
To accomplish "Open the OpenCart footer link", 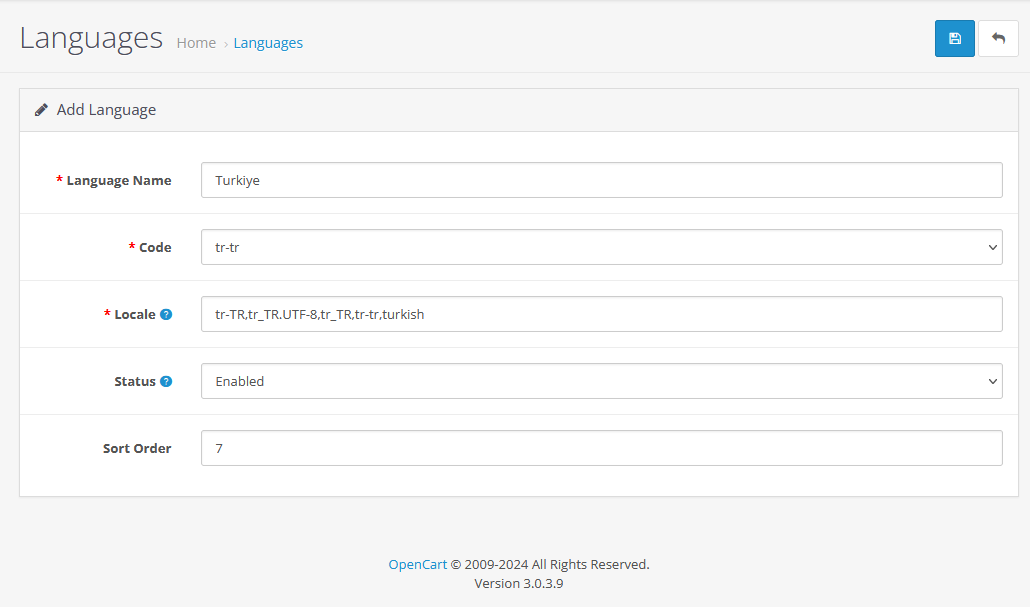I will [x=417, y=564].
